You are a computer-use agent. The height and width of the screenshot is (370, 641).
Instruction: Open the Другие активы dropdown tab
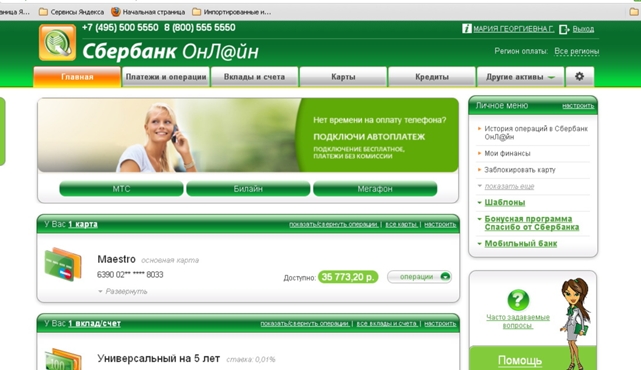coord(520,76)
